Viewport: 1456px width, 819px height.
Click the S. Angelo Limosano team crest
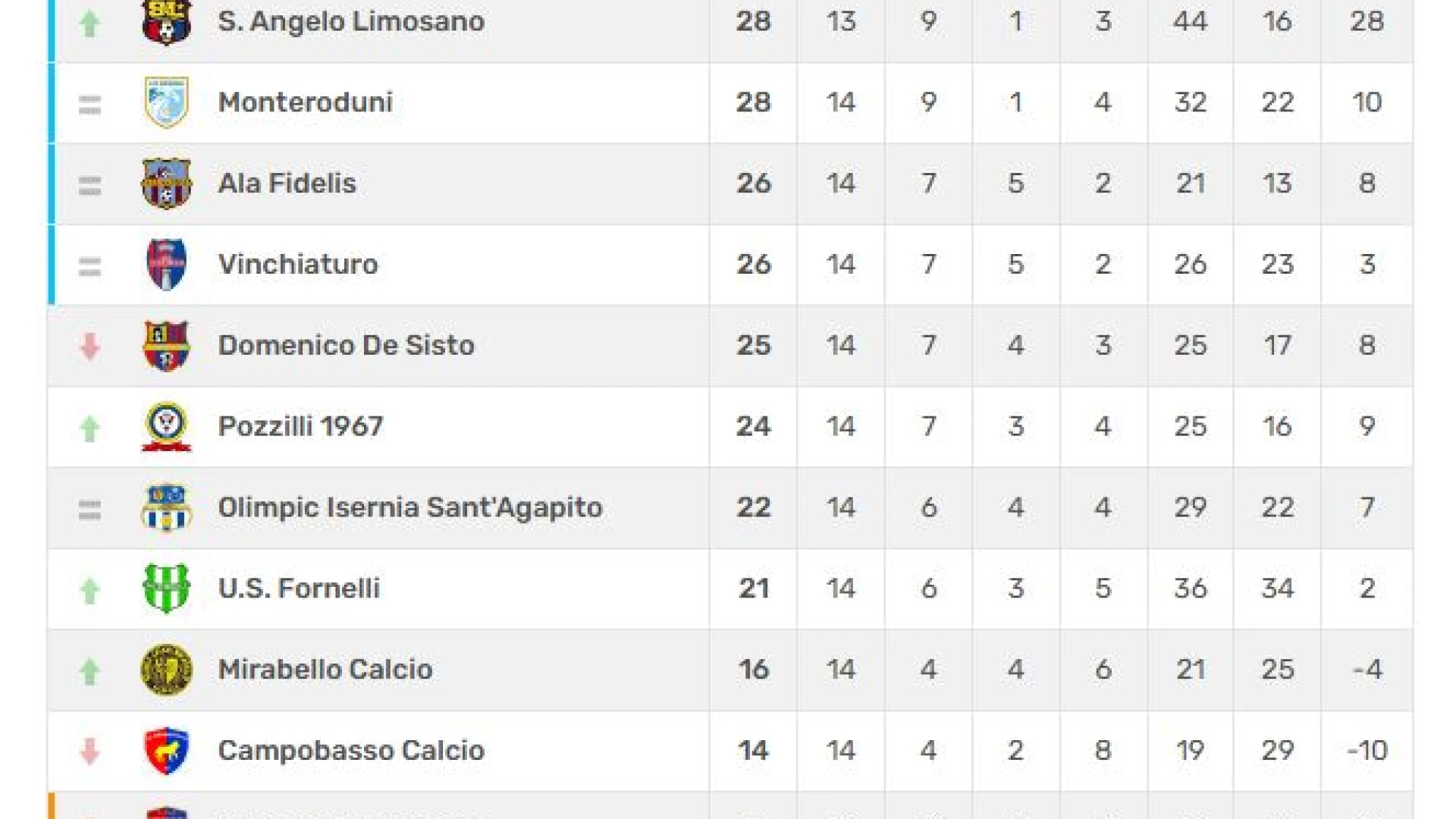coord(166,22)
